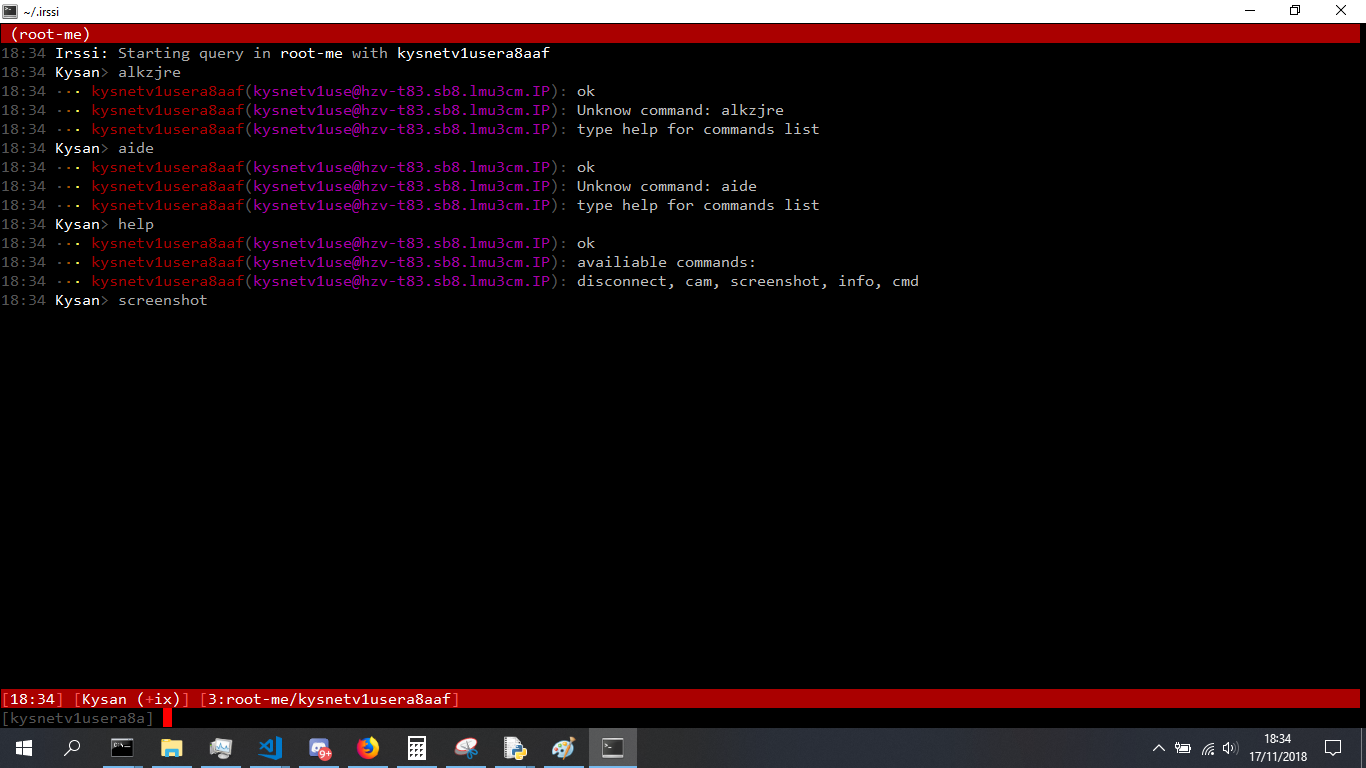Click the "Unknow command: aide" message
The image size is (1366, 768).
667,186
